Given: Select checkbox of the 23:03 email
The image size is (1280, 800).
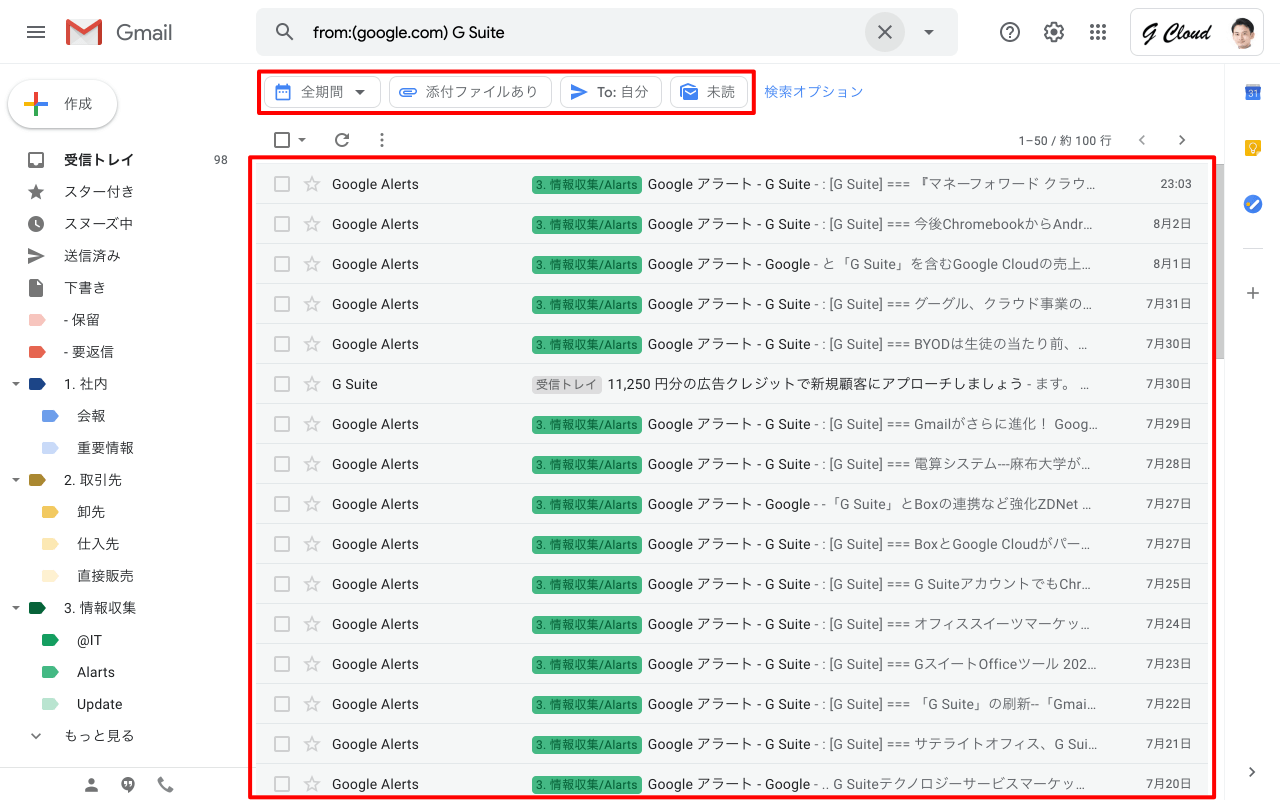Looking at the screenshot, I should coord(282,184).
